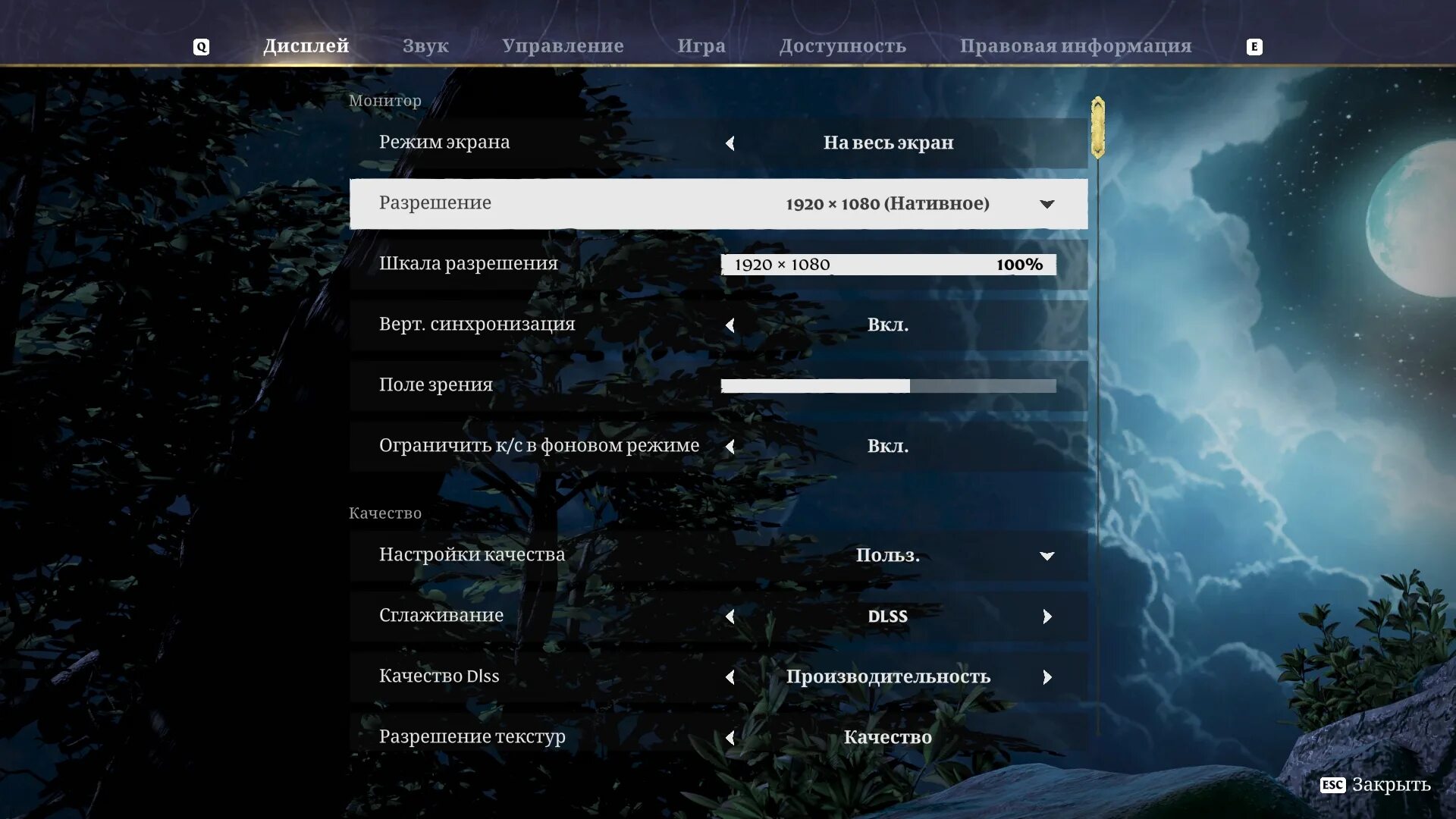The height and width of the screenshot is (819, 1456).
Task: Click right arrow of Качество Dlss
Action: (x=1047, y=677)
